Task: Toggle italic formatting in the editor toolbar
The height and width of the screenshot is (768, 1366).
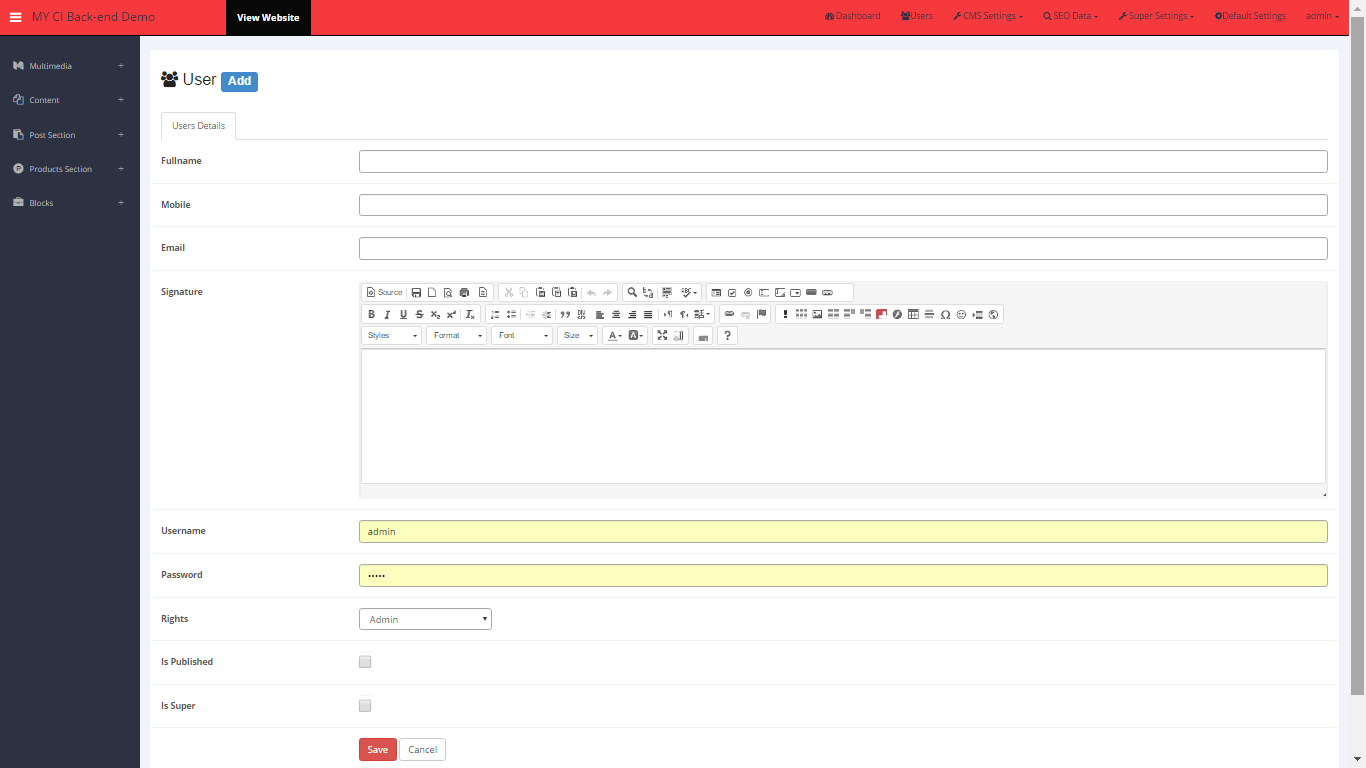Action: 387,314
